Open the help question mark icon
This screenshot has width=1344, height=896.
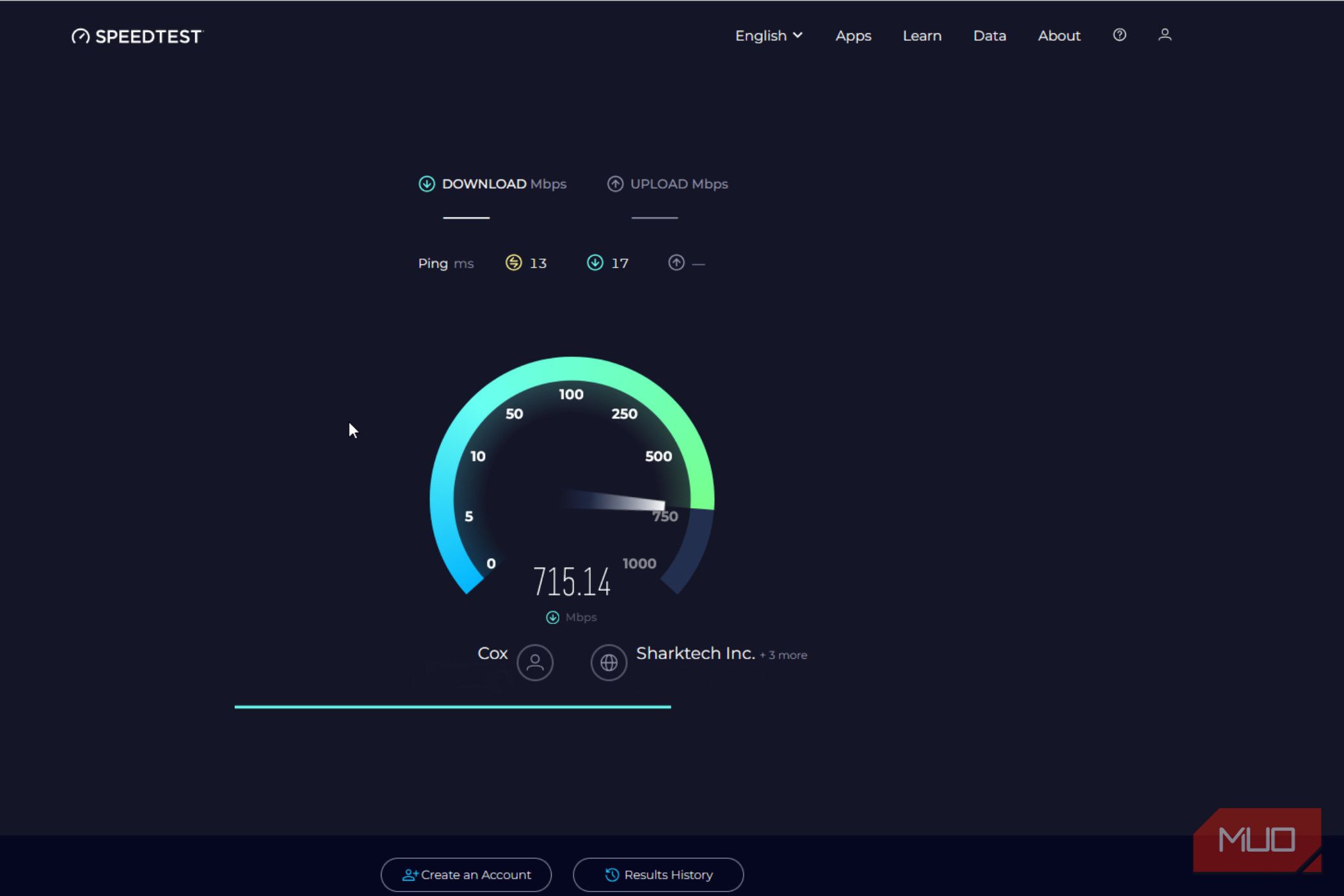[1119, 35]
